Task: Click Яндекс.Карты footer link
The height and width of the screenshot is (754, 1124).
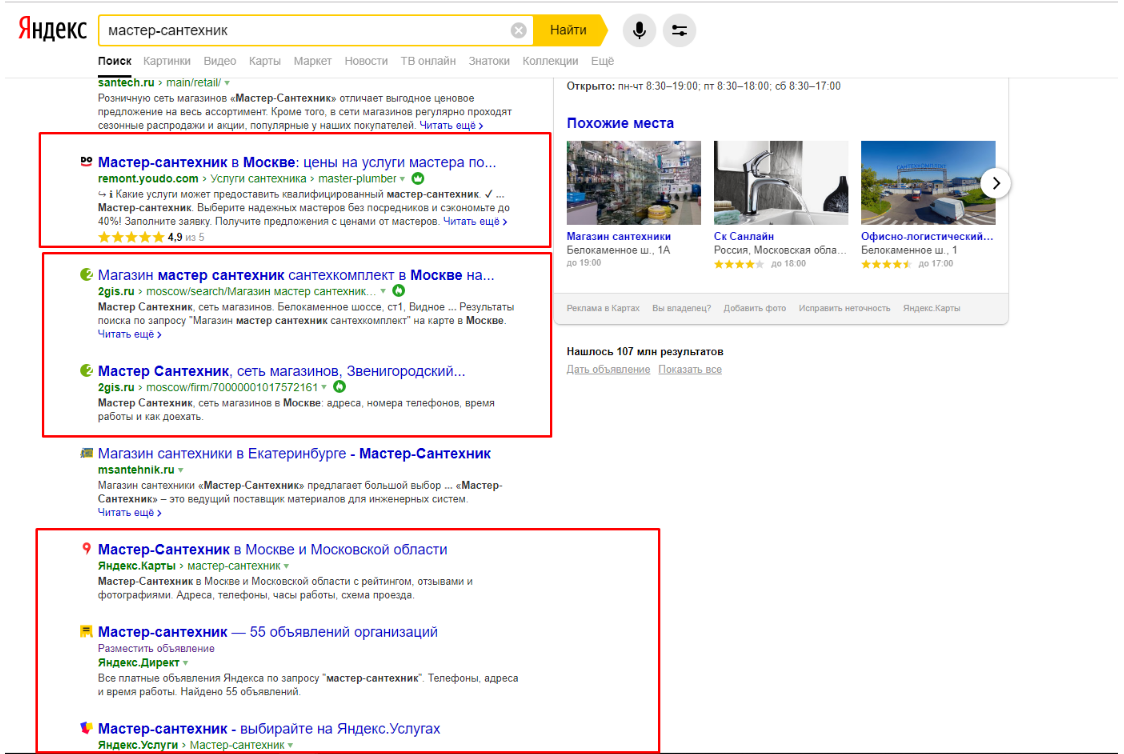Action: (931, 308)
